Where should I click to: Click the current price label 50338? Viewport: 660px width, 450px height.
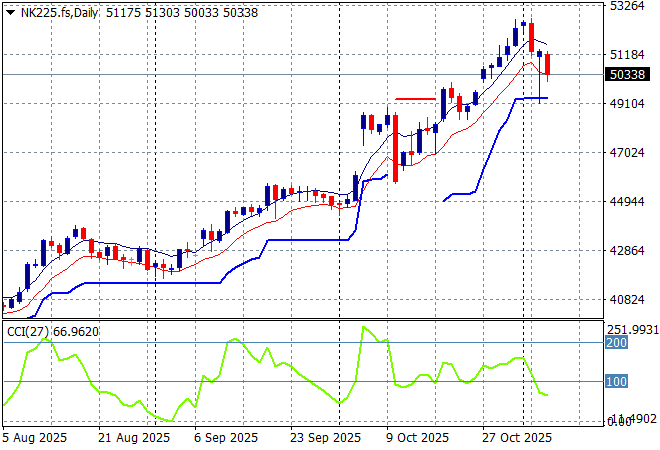[626, 74]
